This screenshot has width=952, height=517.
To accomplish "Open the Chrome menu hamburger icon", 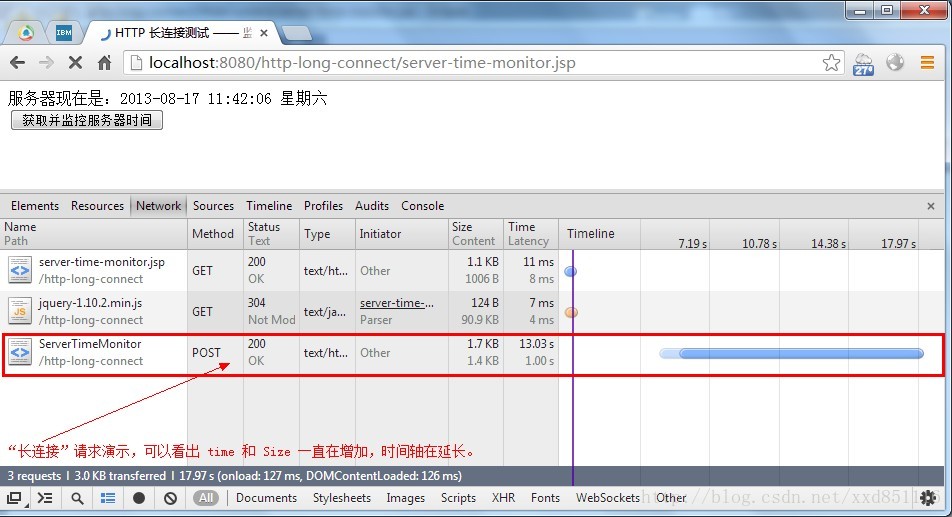I will (927, 62).
